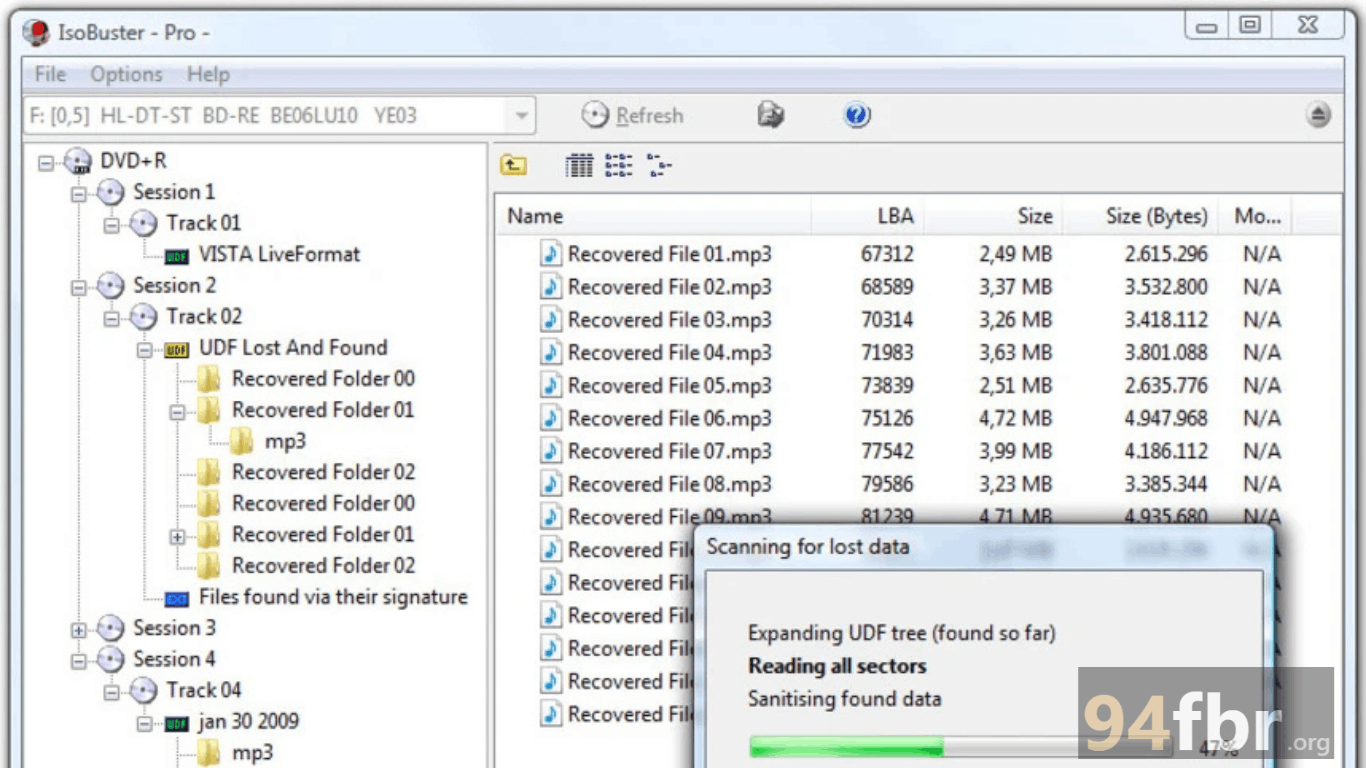This screenshot has width=1366, height=768.
Task: Click size value 4,72 MB
Action: [x=1015, y=418]
